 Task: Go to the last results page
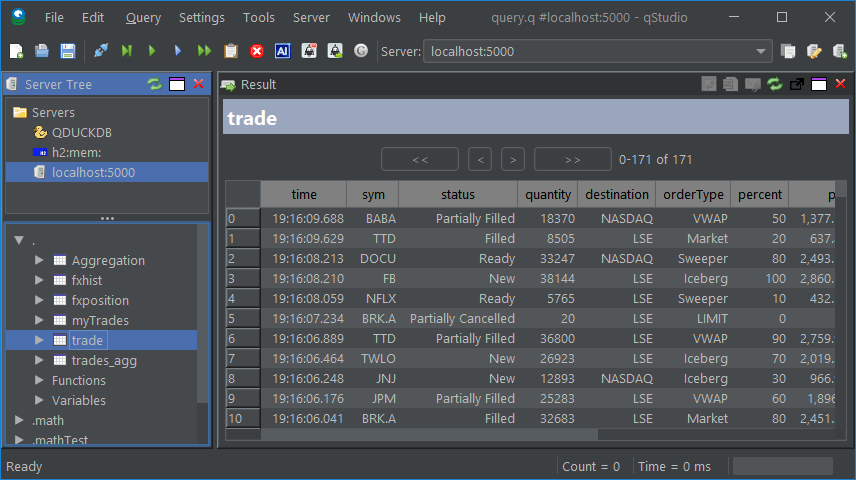coord(572,159)
